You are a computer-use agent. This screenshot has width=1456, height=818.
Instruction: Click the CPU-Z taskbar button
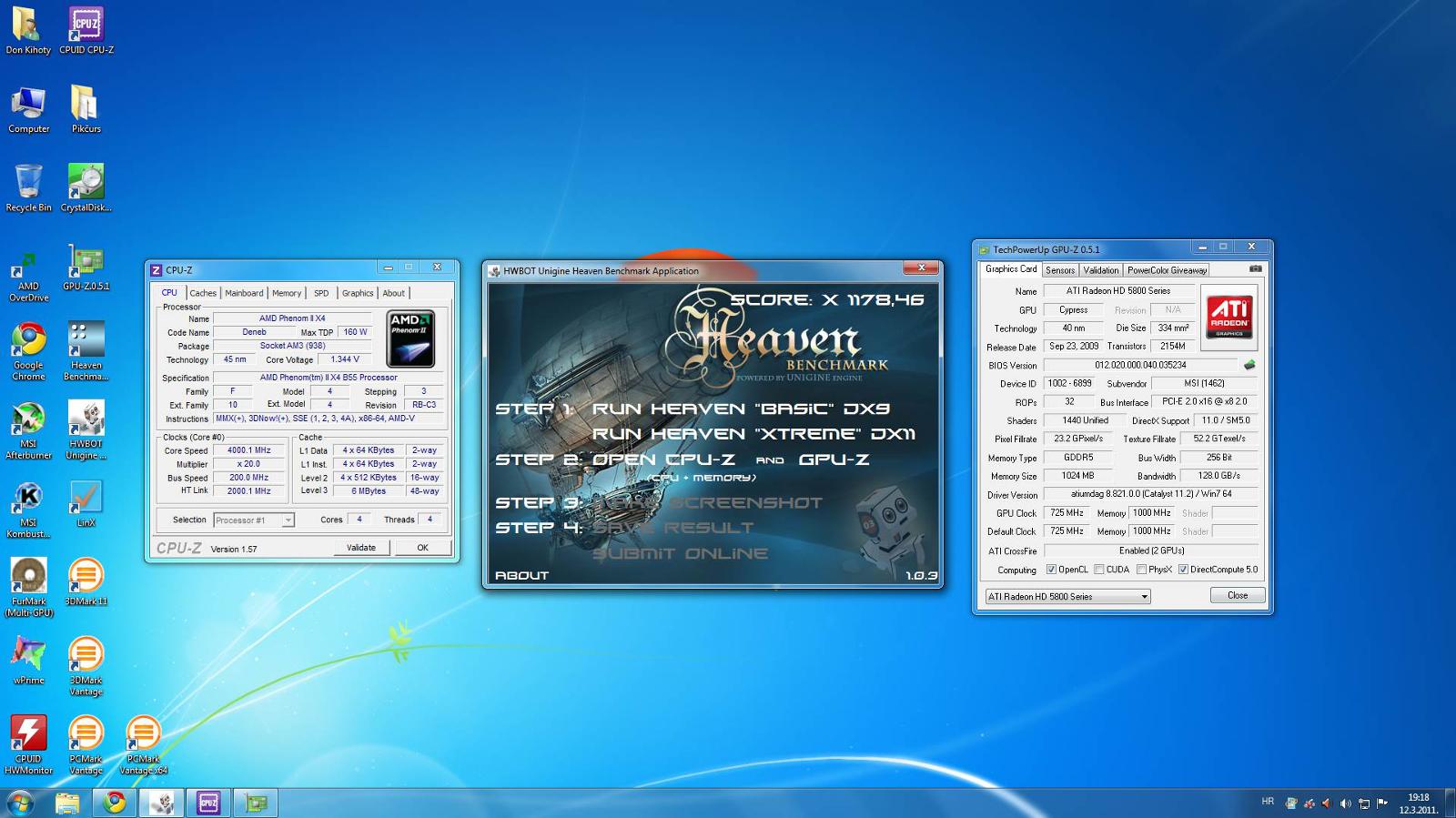pyautogui.click(x=208, y=803)
